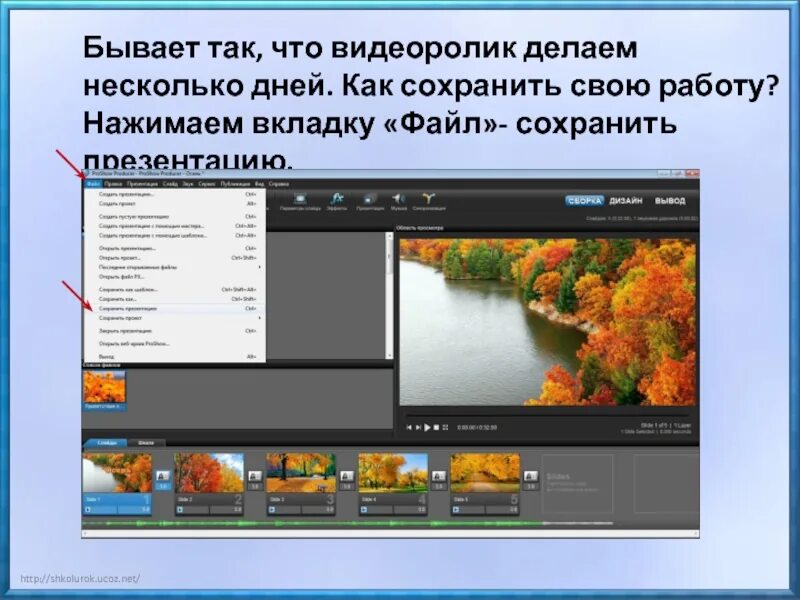Select Slide 1 thumbnail in timeline
This screenshot has width=800, height=600.
pos(117,473)
